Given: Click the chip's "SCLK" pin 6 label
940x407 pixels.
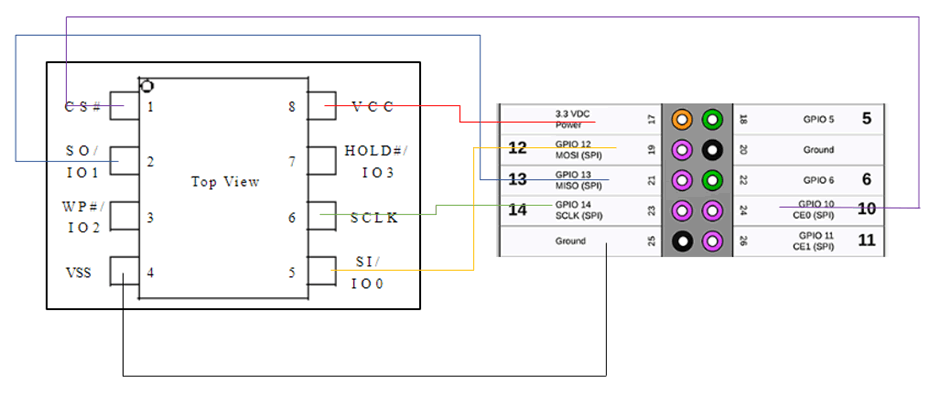Looking at the screenshot, I should (x=374, y=218).
